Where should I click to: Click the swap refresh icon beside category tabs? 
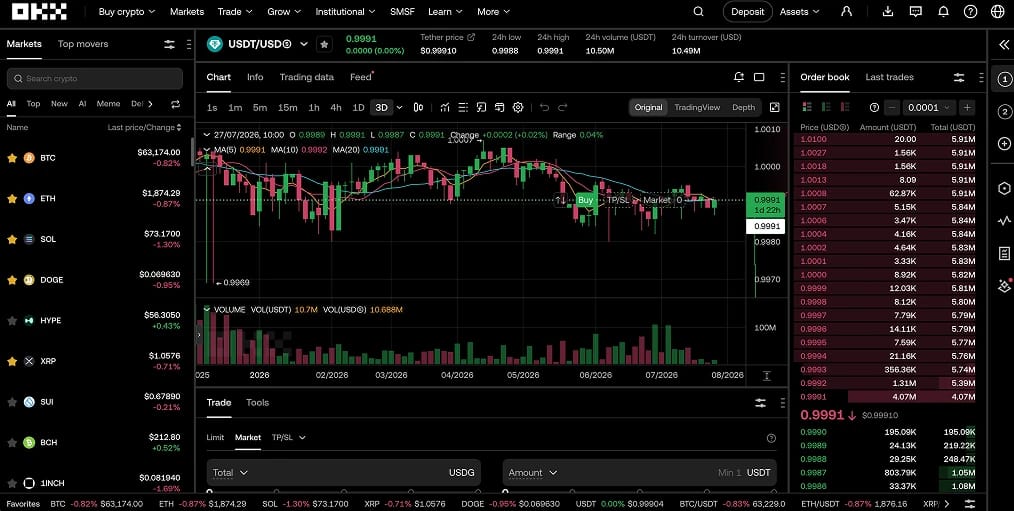[x=175, y=103]
